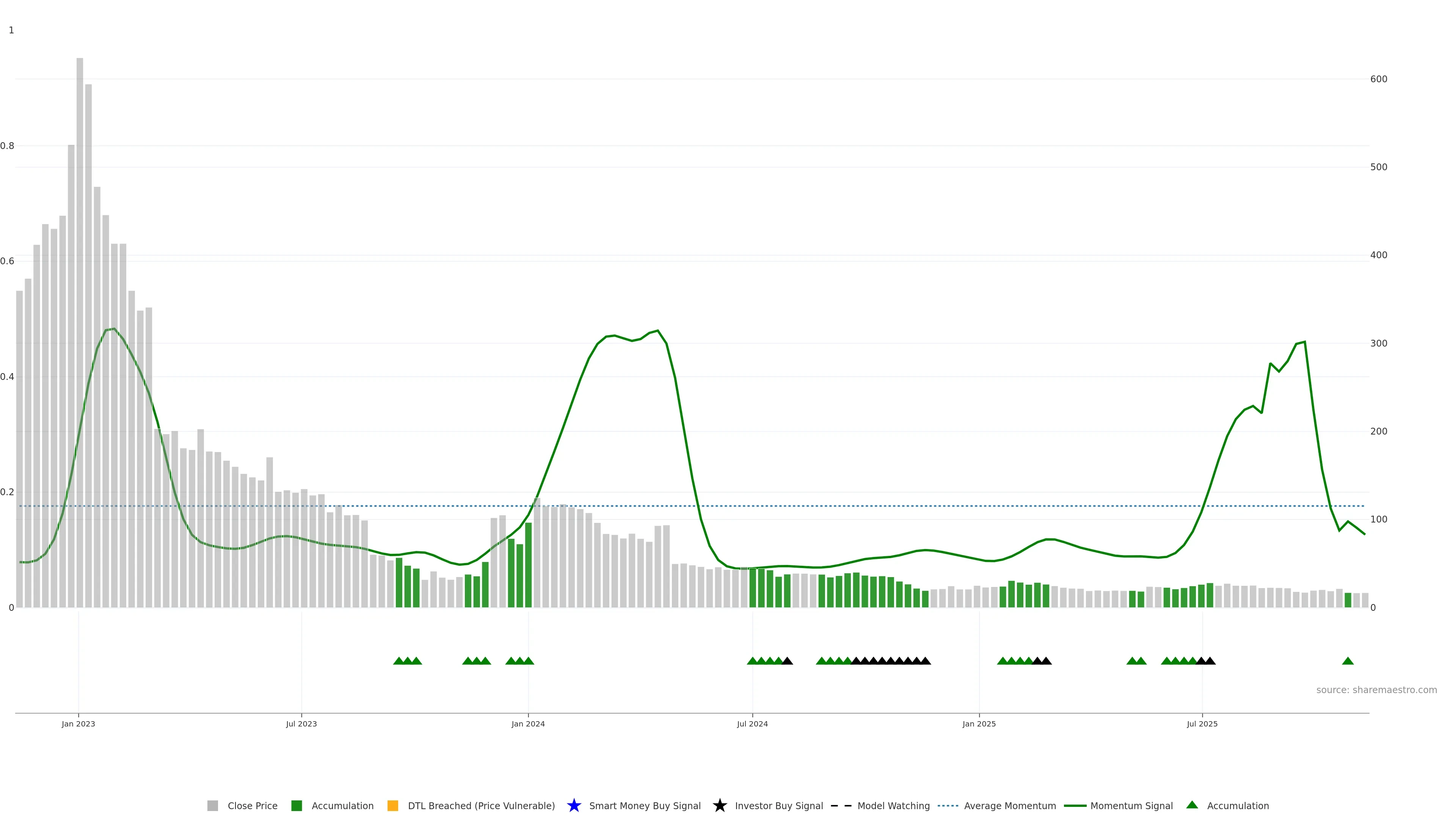
Task: Click the dotted Average Momentum legend line
Action: pos(948,805)
